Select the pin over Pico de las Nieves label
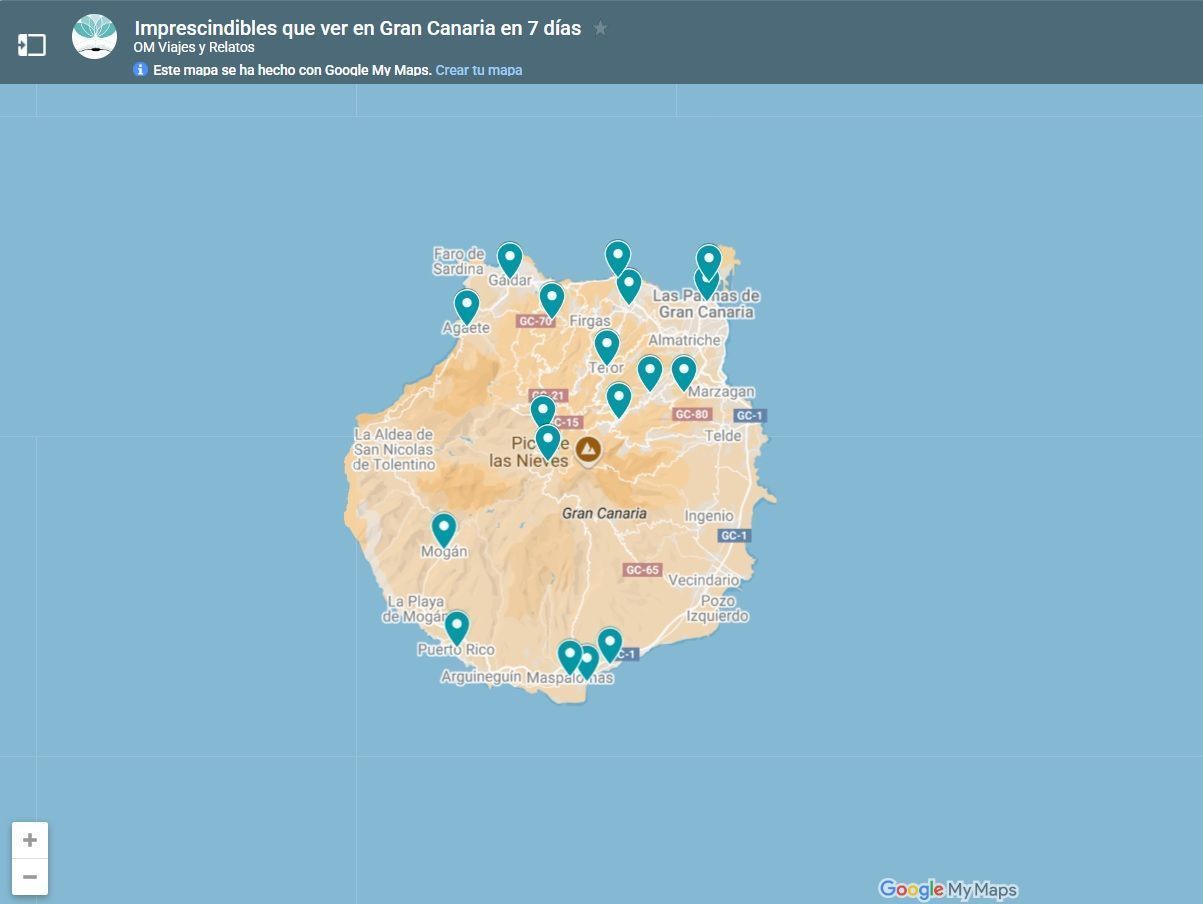 click(x=548, y=442)
